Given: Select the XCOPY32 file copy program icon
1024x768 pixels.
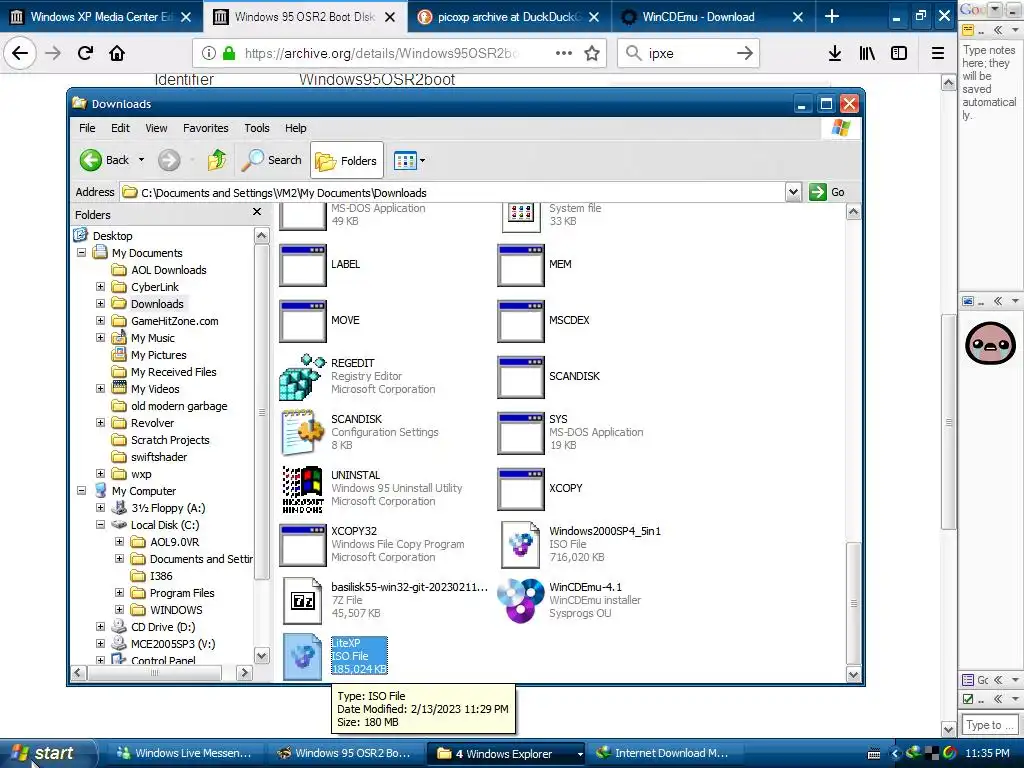Looking at the screenshot, I should pyautogui.click(x=303, y=545).
